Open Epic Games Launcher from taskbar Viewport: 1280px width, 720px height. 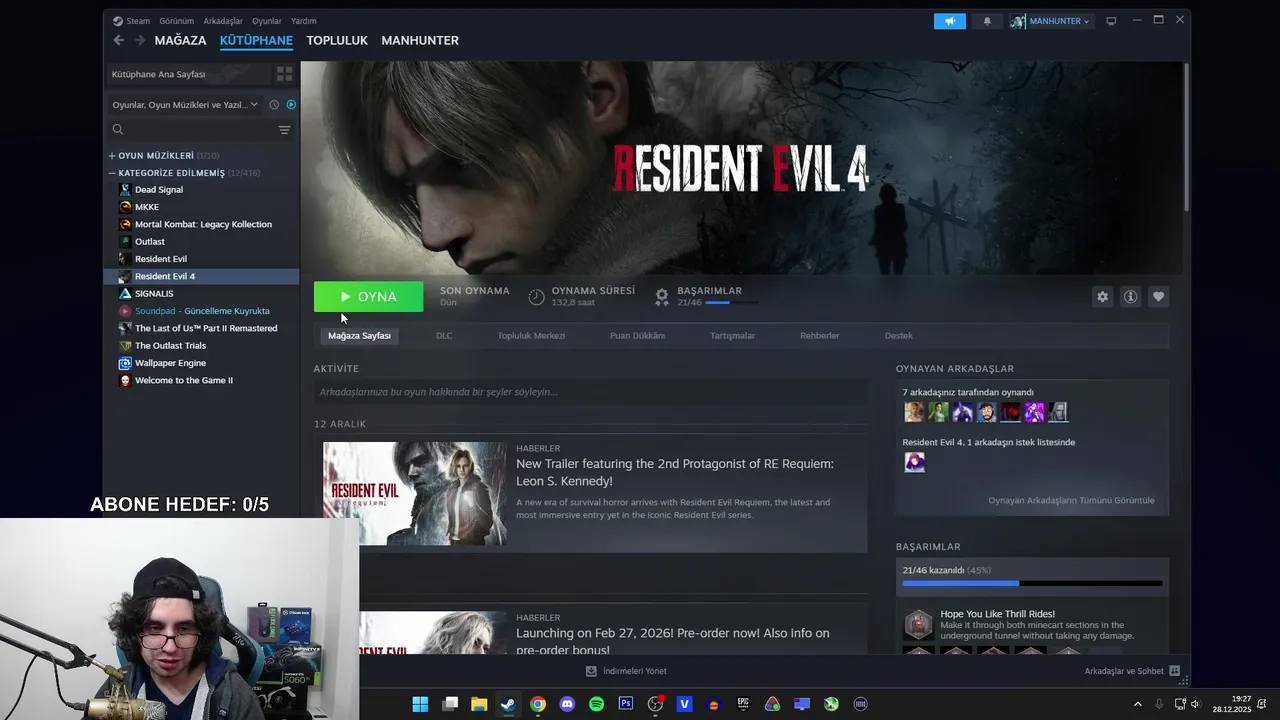[743, 704]
